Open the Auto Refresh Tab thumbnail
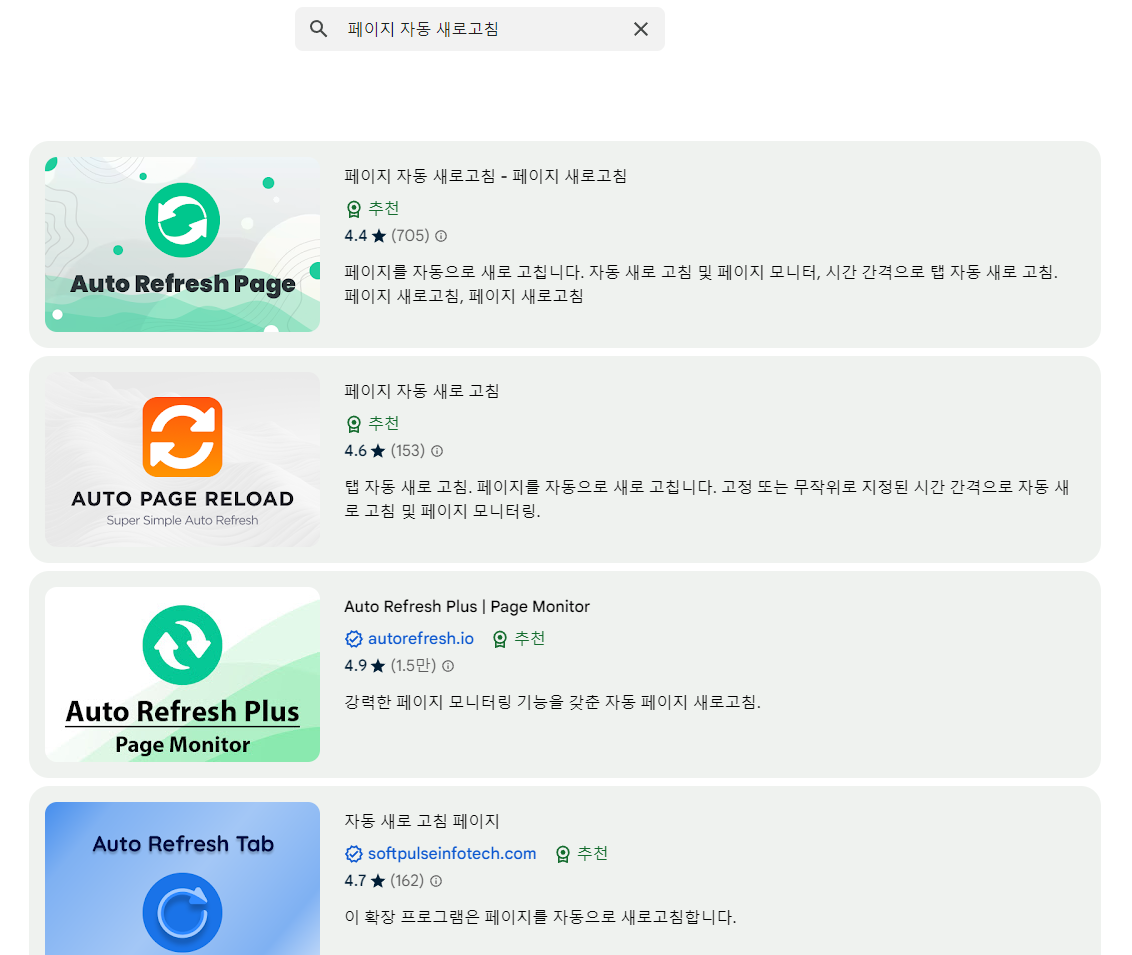1132x955 pixels. click(x=182, y=878)
